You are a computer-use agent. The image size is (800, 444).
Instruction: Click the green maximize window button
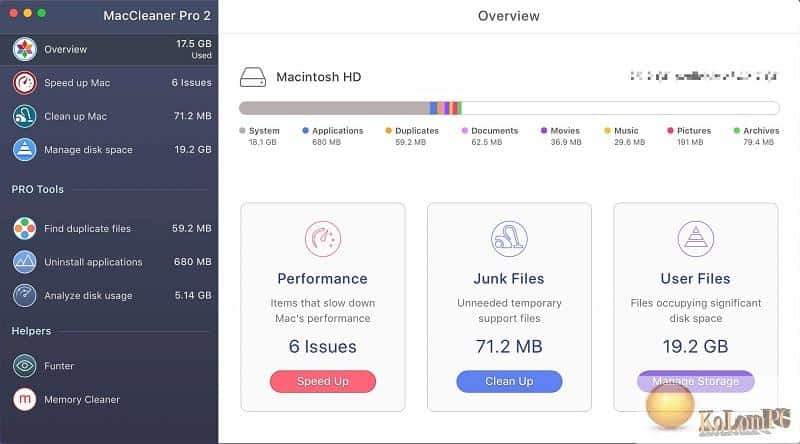tap(42, 13)
